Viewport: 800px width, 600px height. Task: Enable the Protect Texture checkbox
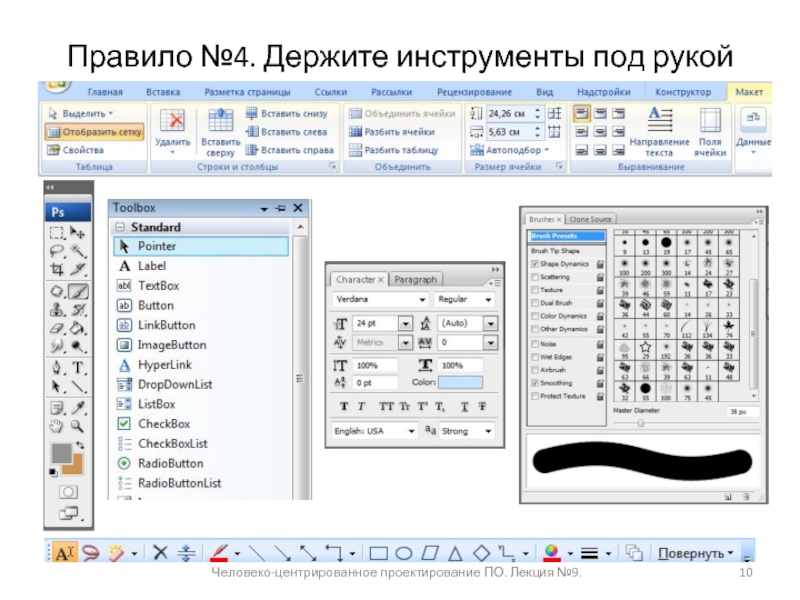click(535, 396)
